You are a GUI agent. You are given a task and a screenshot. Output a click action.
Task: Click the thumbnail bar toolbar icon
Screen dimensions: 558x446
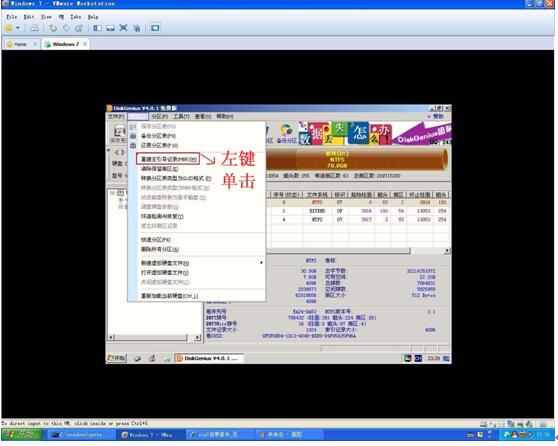(x=110, y=28)
